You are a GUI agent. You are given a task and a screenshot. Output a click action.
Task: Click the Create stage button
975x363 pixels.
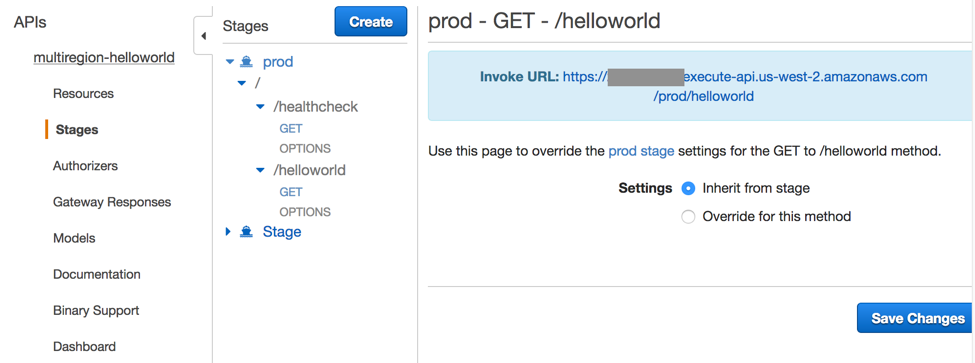pos(371,22)
